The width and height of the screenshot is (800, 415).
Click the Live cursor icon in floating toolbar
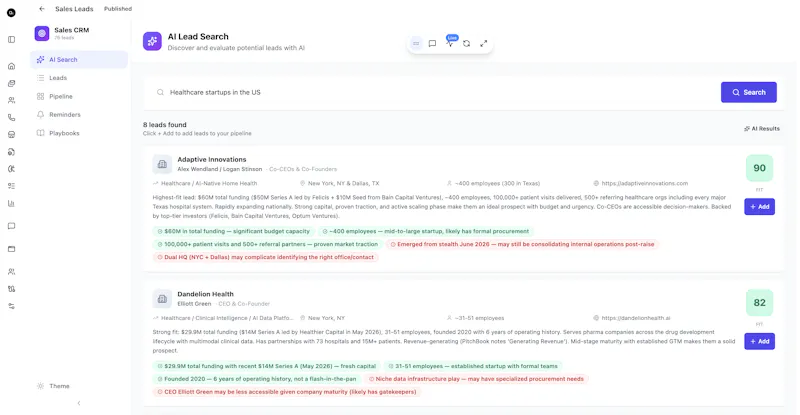[x=449, y=44]
